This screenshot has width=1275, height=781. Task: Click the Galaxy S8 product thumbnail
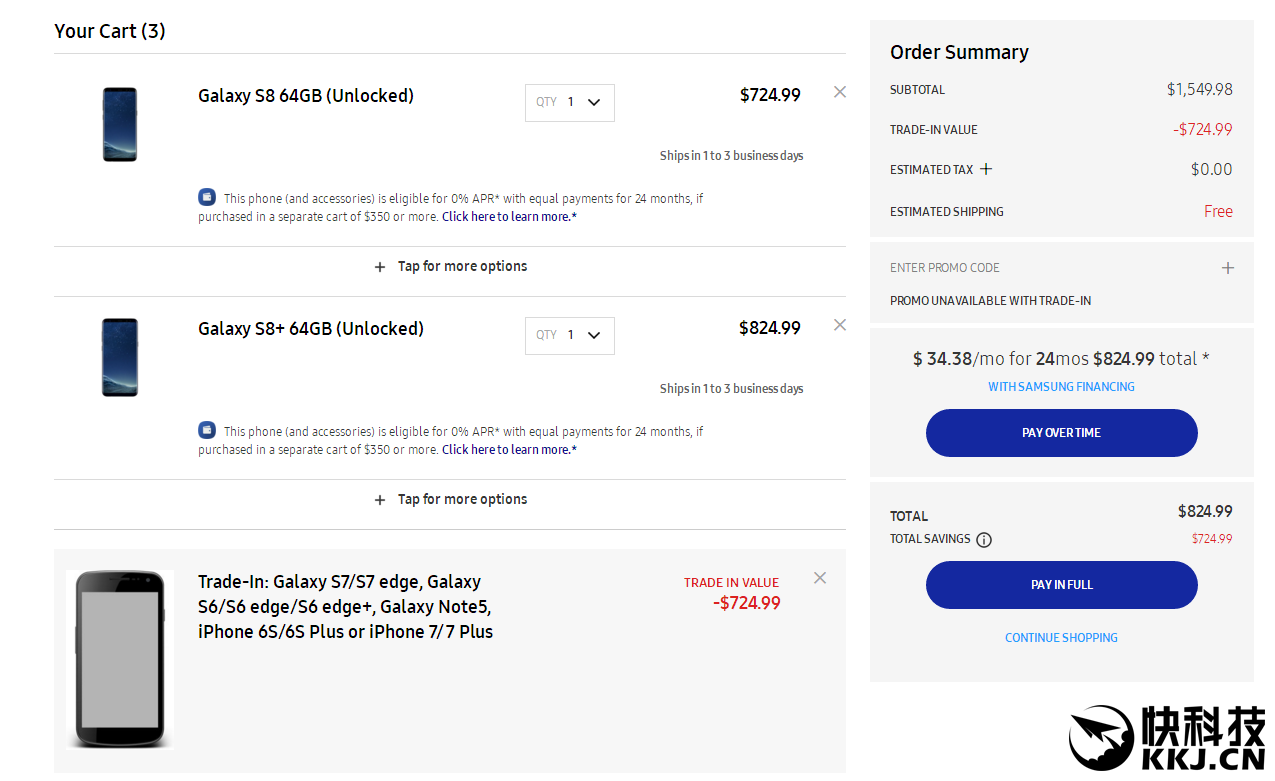click(120, 124)
